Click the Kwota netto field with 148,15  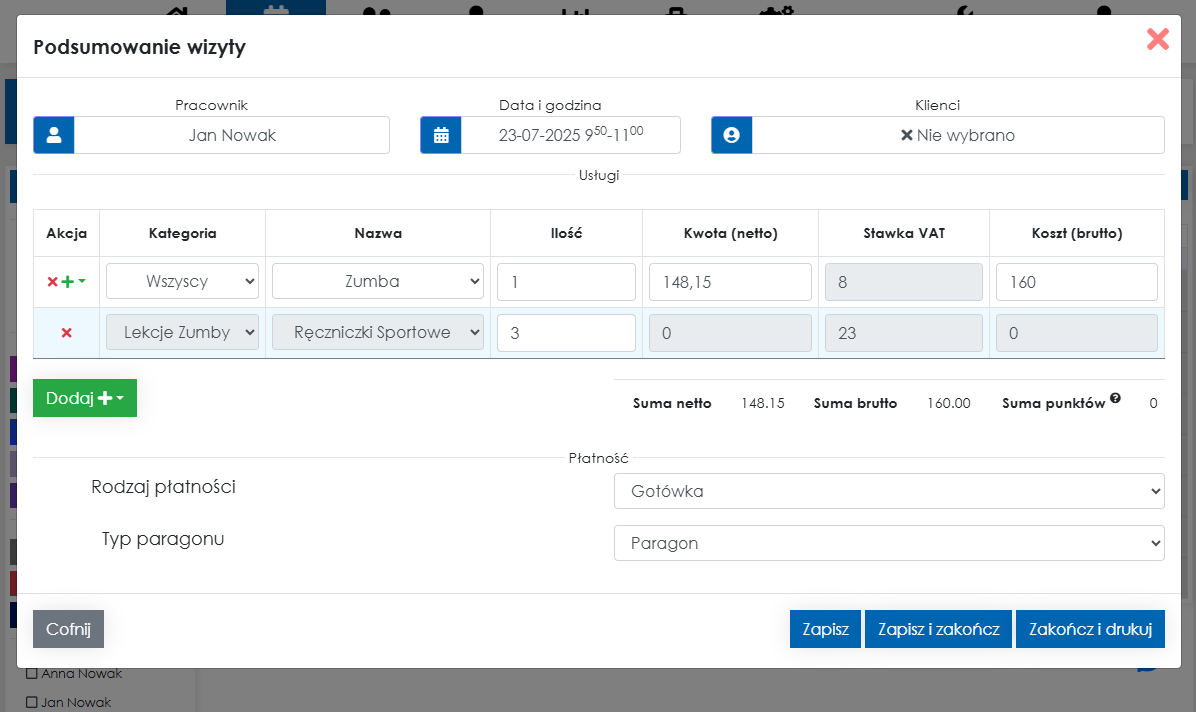click(x=730, y=282)
